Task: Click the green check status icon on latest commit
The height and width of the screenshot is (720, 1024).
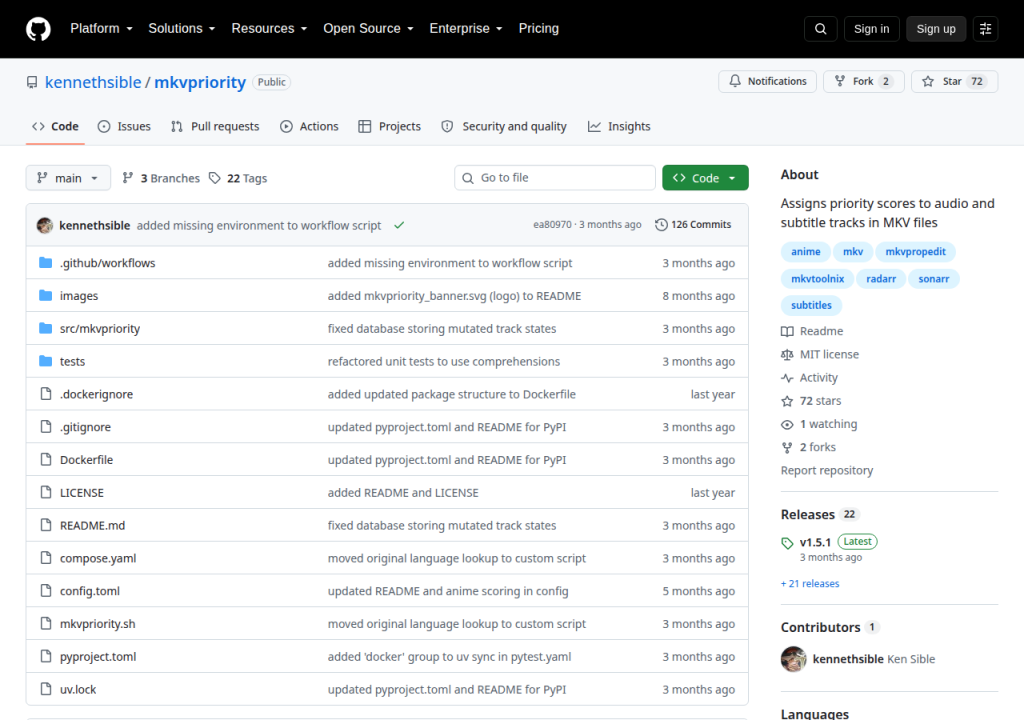Action: tap(399, 225)
